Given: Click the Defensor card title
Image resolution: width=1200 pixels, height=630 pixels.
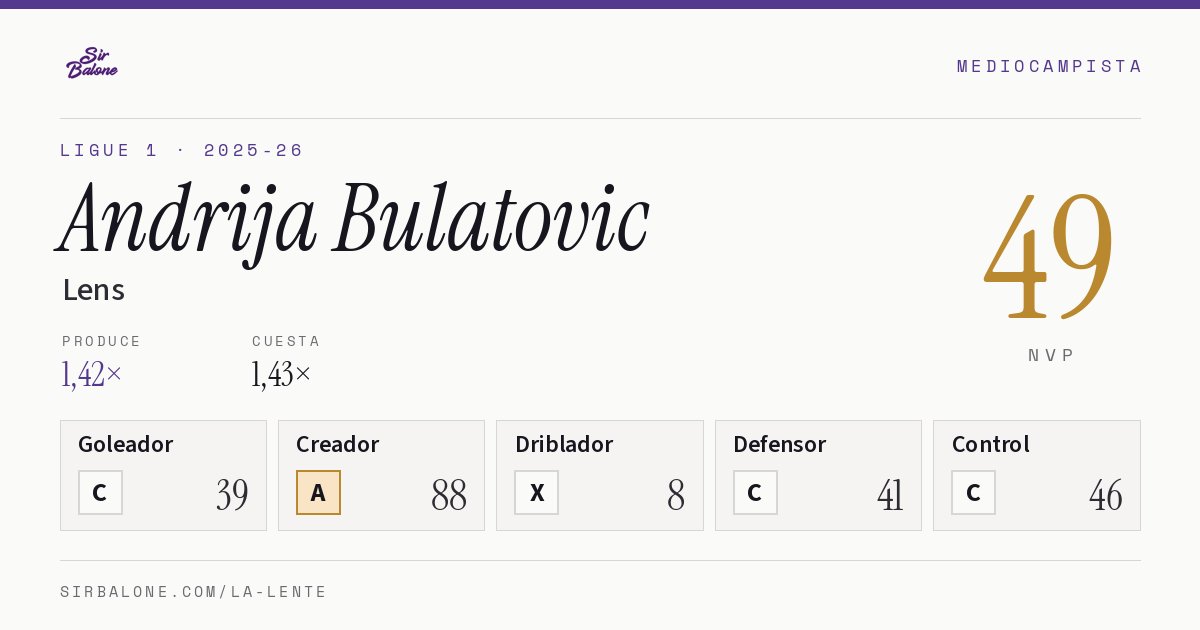Looking at the screenshot, I should tap(780, 444).
